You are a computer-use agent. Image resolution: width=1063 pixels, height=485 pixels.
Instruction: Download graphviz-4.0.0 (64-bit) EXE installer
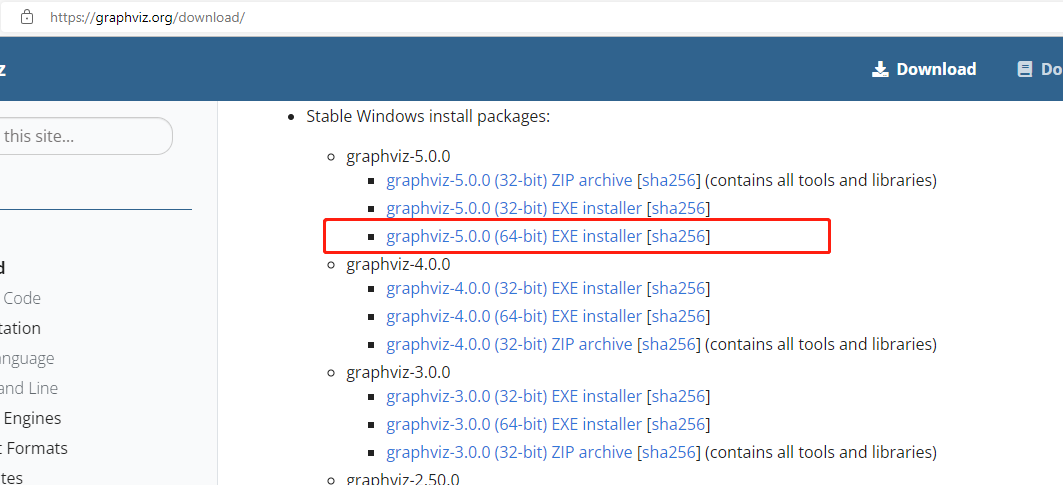point(514,316)
